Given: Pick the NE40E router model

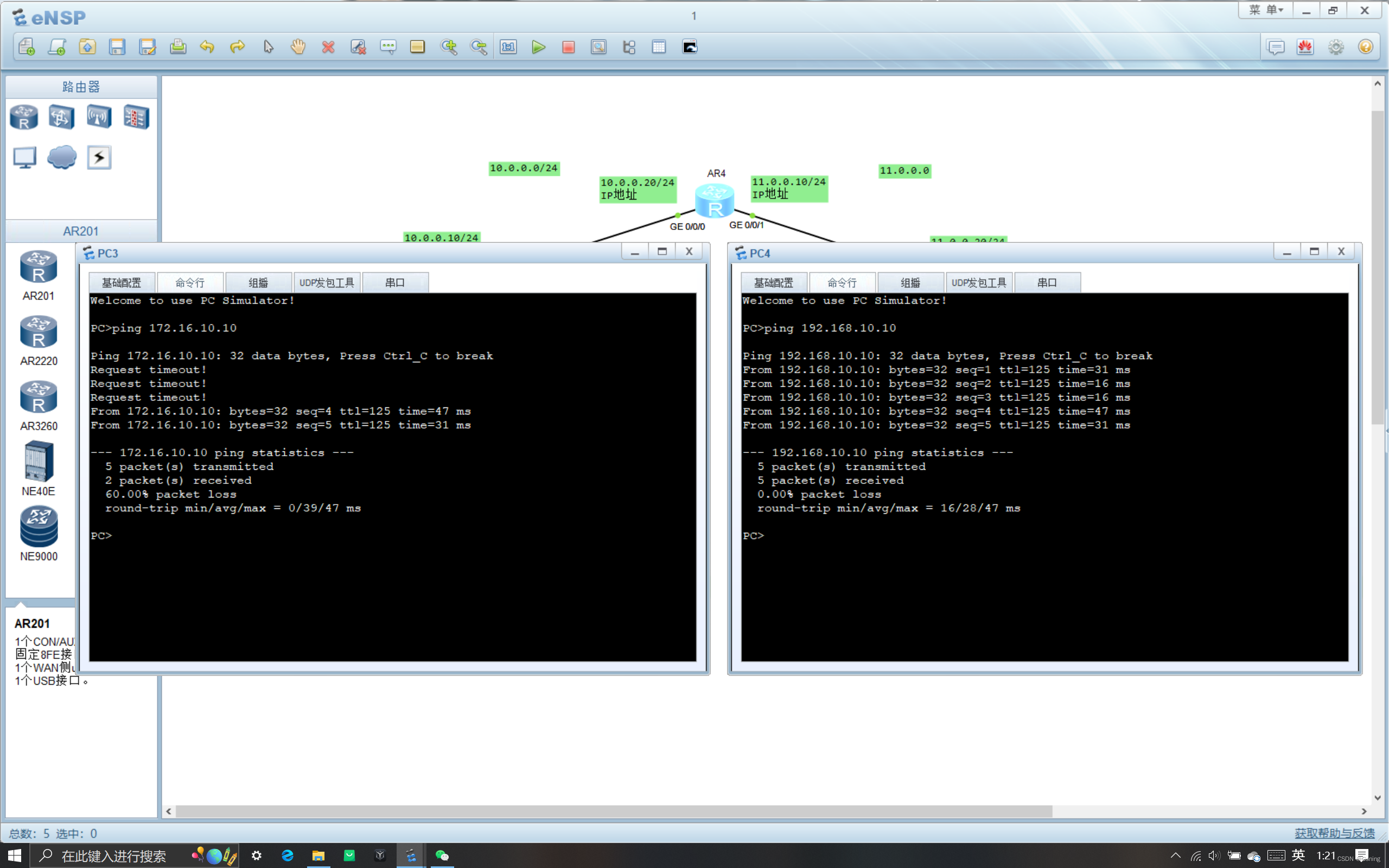Looking at the screenshot, I should 39,468.
